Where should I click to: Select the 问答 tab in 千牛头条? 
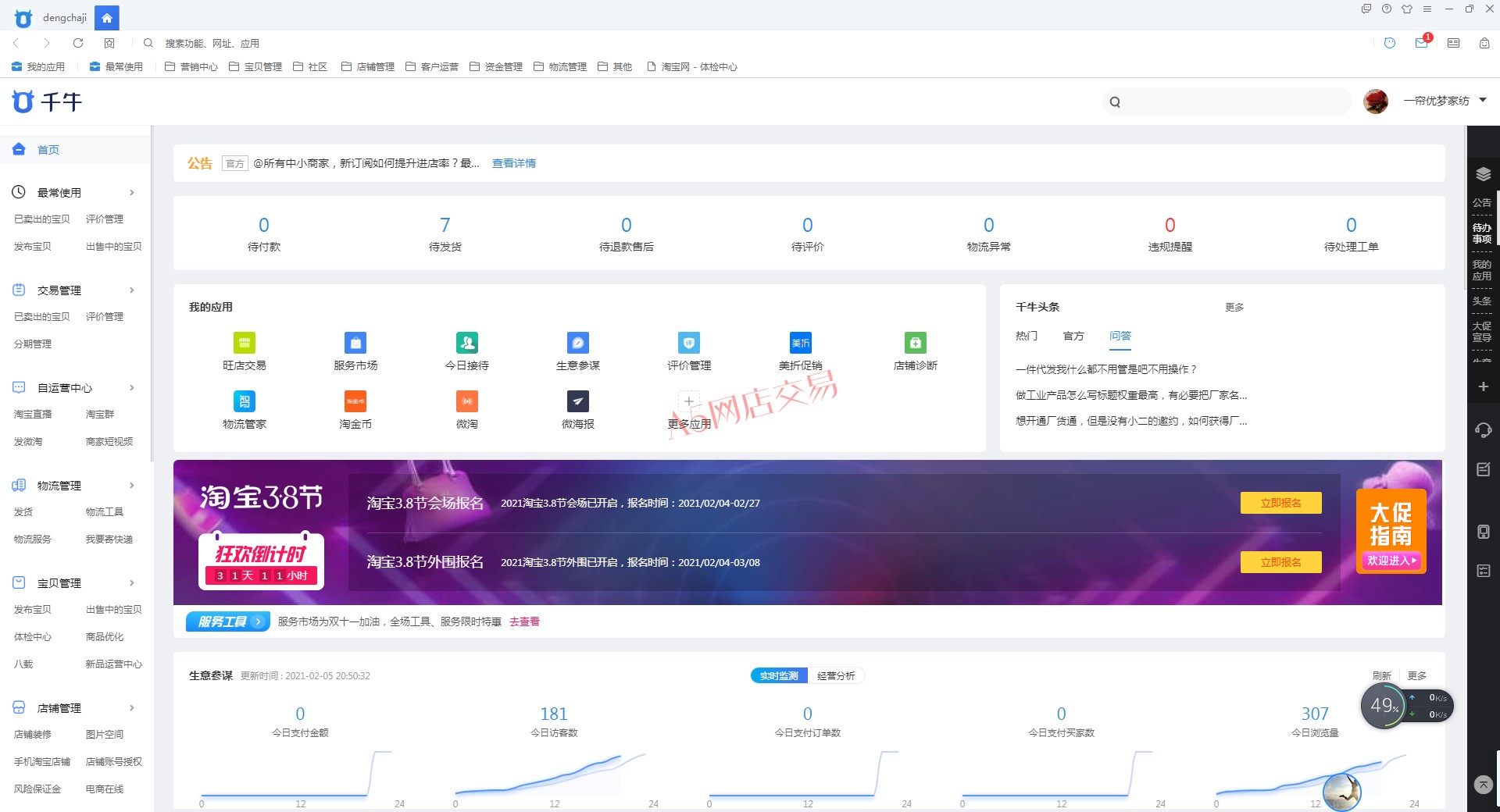click(1120, 336)
